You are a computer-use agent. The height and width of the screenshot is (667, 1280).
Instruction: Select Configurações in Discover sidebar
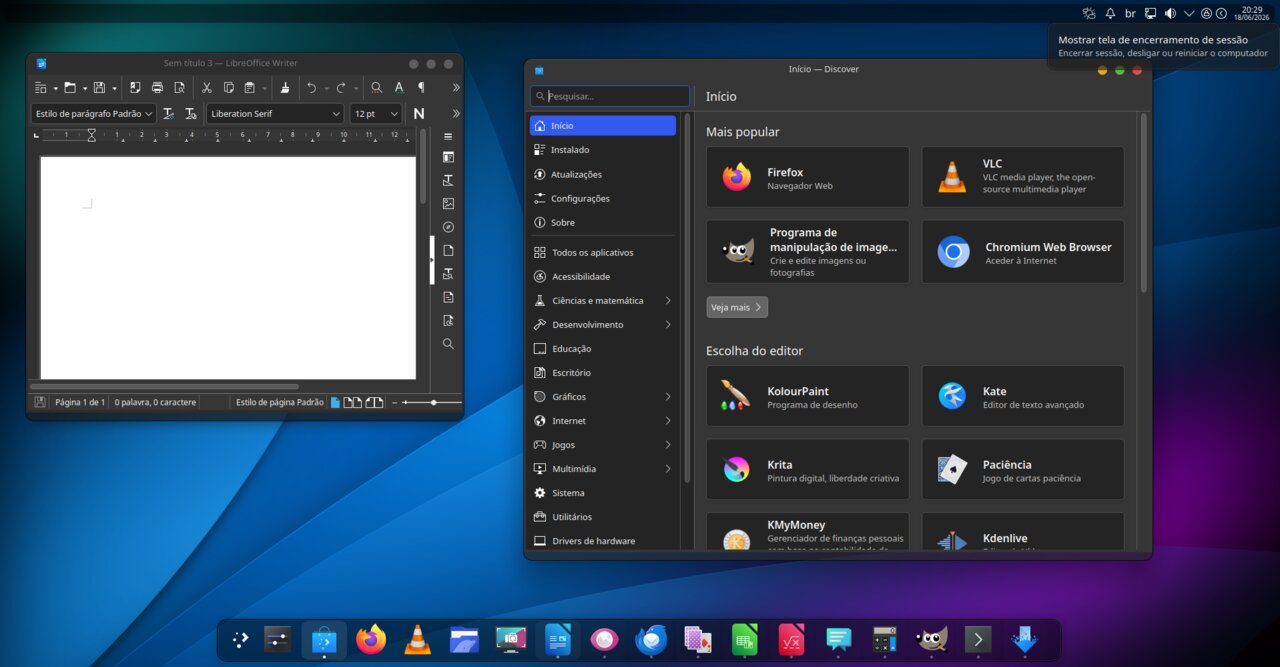pos(603,198)
